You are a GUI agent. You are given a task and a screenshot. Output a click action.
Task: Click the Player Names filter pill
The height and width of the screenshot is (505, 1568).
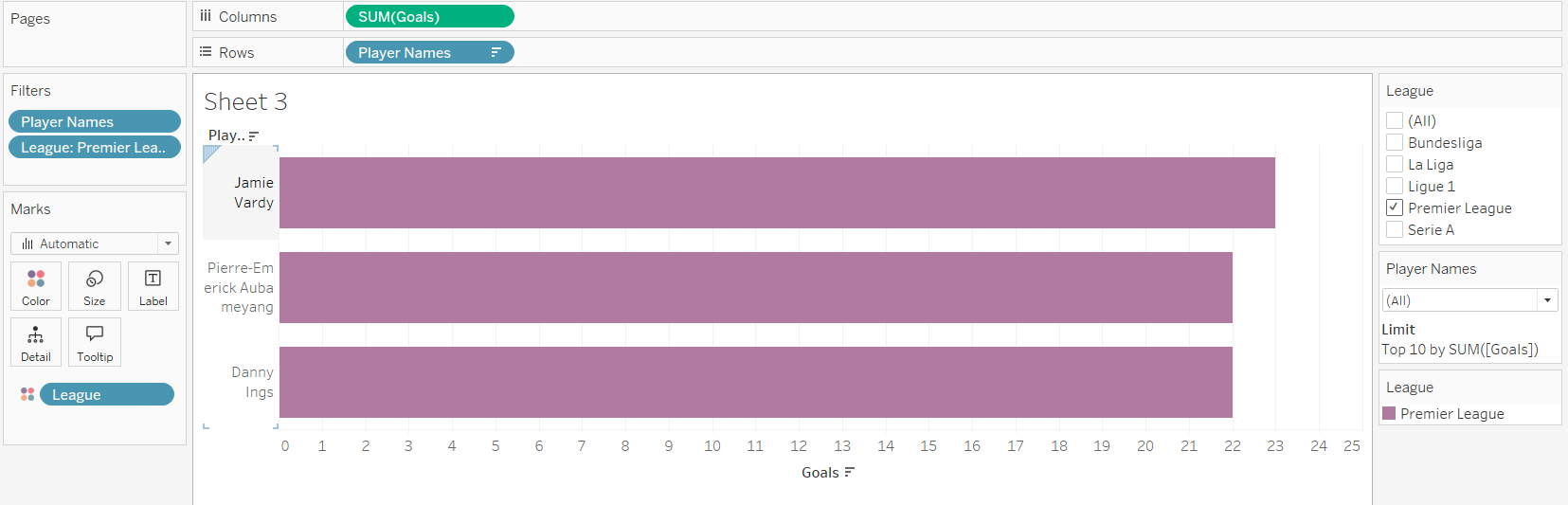95,121
